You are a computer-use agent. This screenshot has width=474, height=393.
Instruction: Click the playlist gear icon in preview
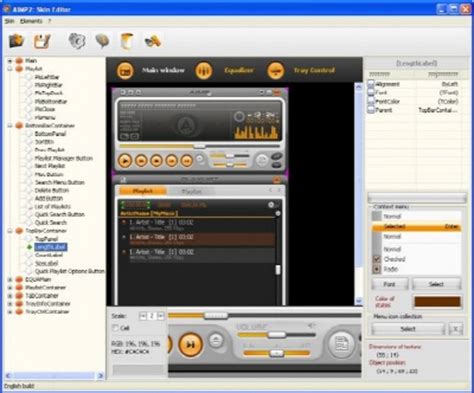[x=271, y=205]
